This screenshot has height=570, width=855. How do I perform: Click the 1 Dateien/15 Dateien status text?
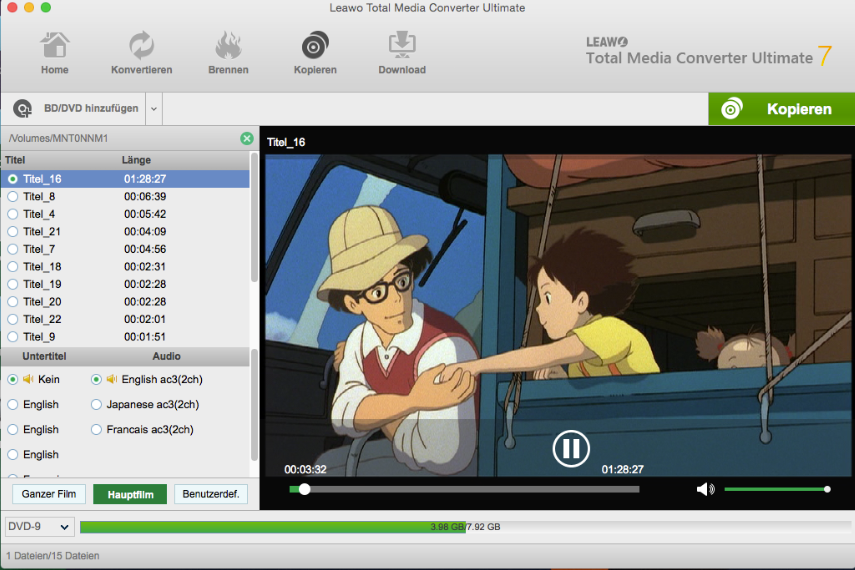pos(53,556)
